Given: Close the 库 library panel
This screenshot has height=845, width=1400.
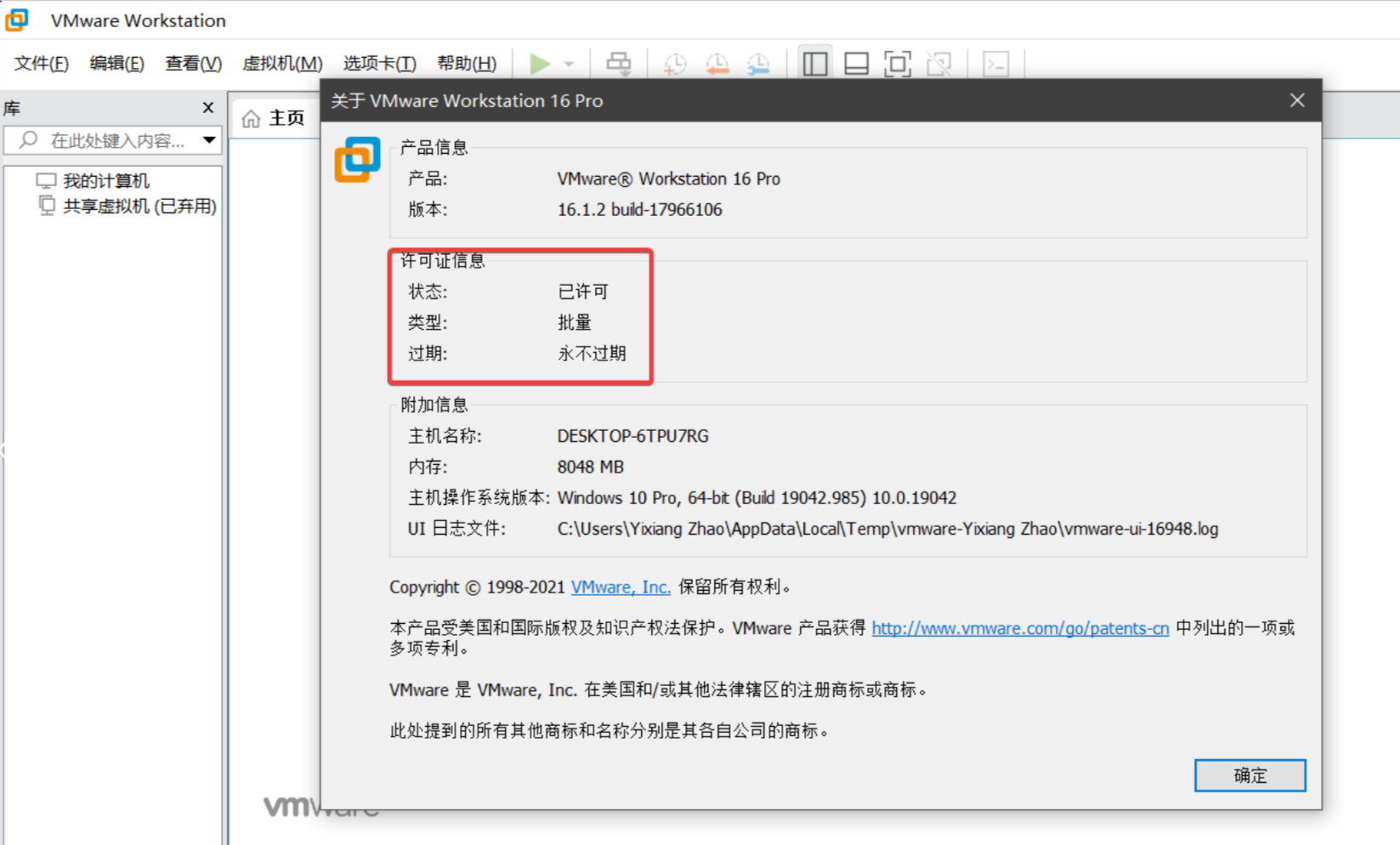Looking at the screenshot, I should (x=208, y=107).
